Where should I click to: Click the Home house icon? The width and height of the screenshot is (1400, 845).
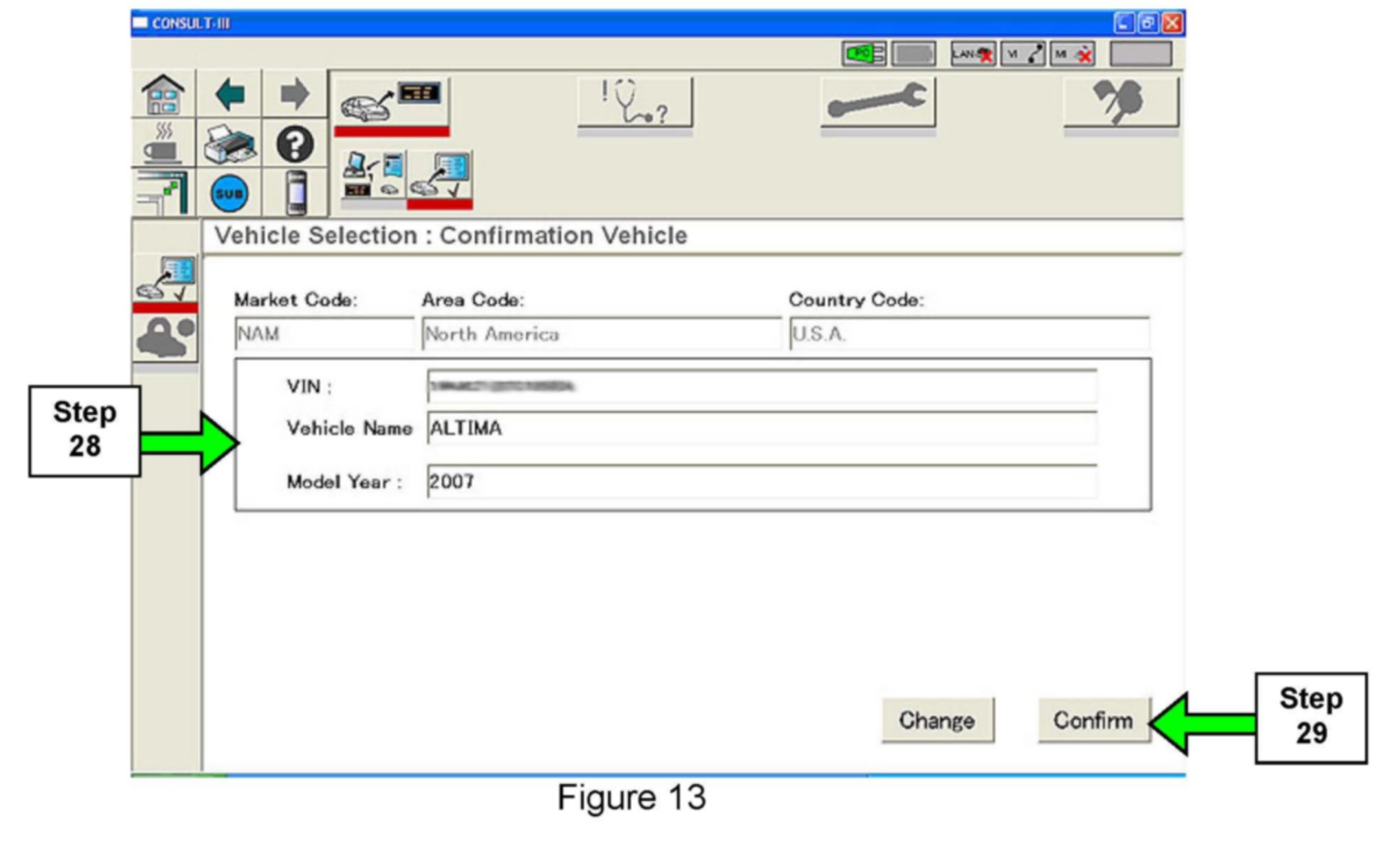coord(163,94)
